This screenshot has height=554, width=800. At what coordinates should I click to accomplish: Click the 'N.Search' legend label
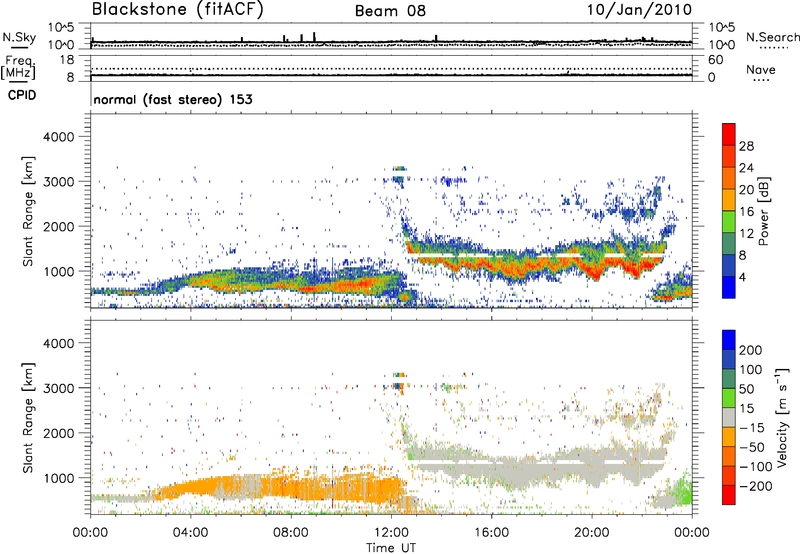[772, 37]
